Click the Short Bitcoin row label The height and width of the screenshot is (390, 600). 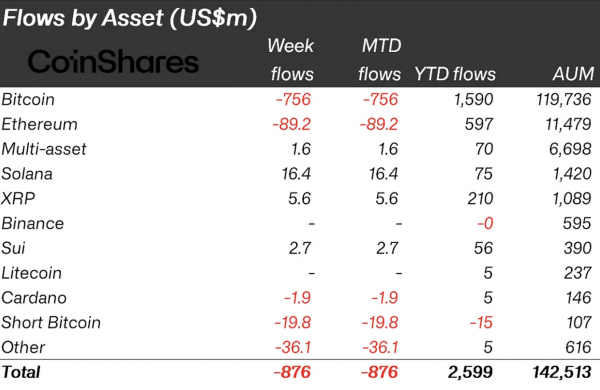tap(51, 322)
